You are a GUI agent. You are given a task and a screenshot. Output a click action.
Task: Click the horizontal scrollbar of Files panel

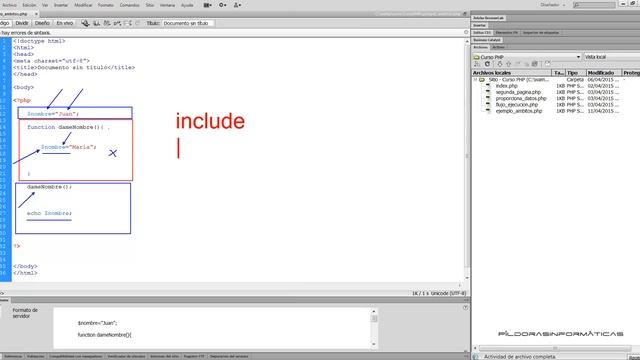(x=555, y=348)
